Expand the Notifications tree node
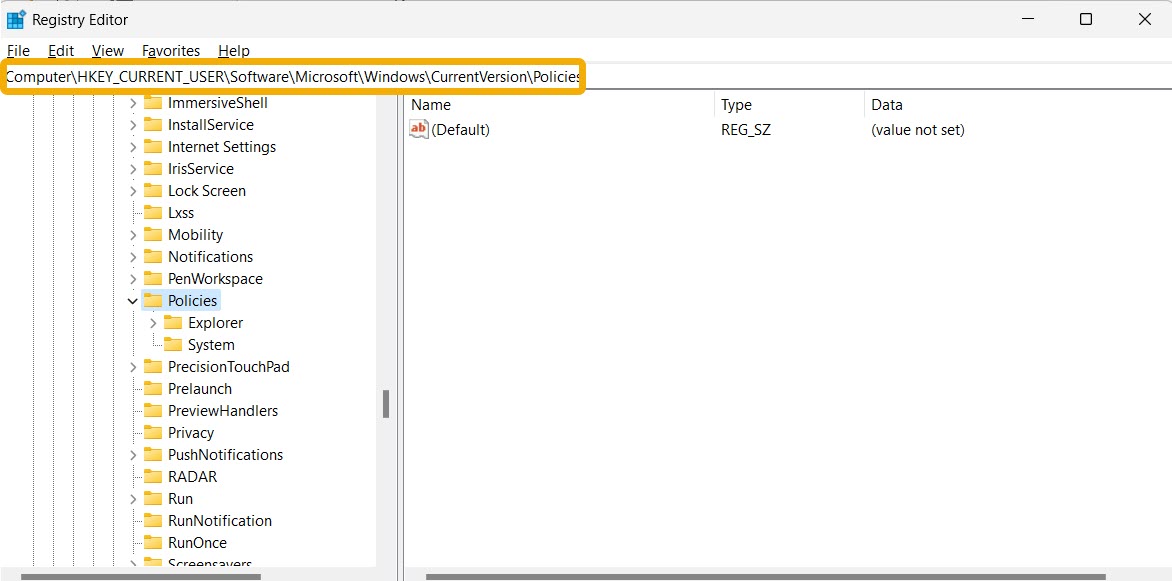This screenshot has height=581, width=1172. [132, 256]
